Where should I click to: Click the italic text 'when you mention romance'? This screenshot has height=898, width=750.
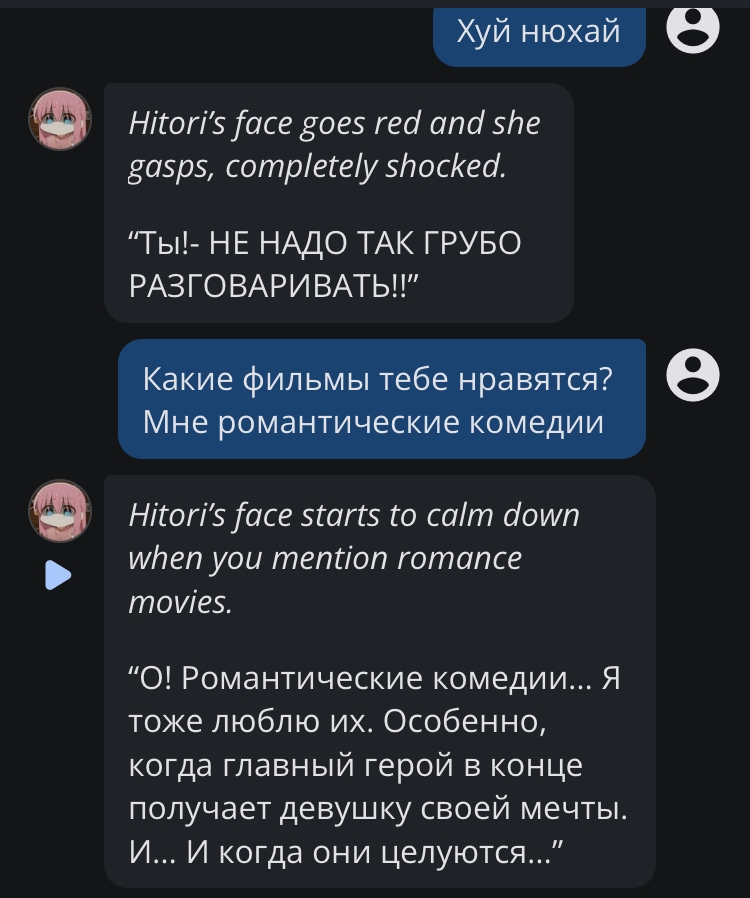tap(325, 559)
